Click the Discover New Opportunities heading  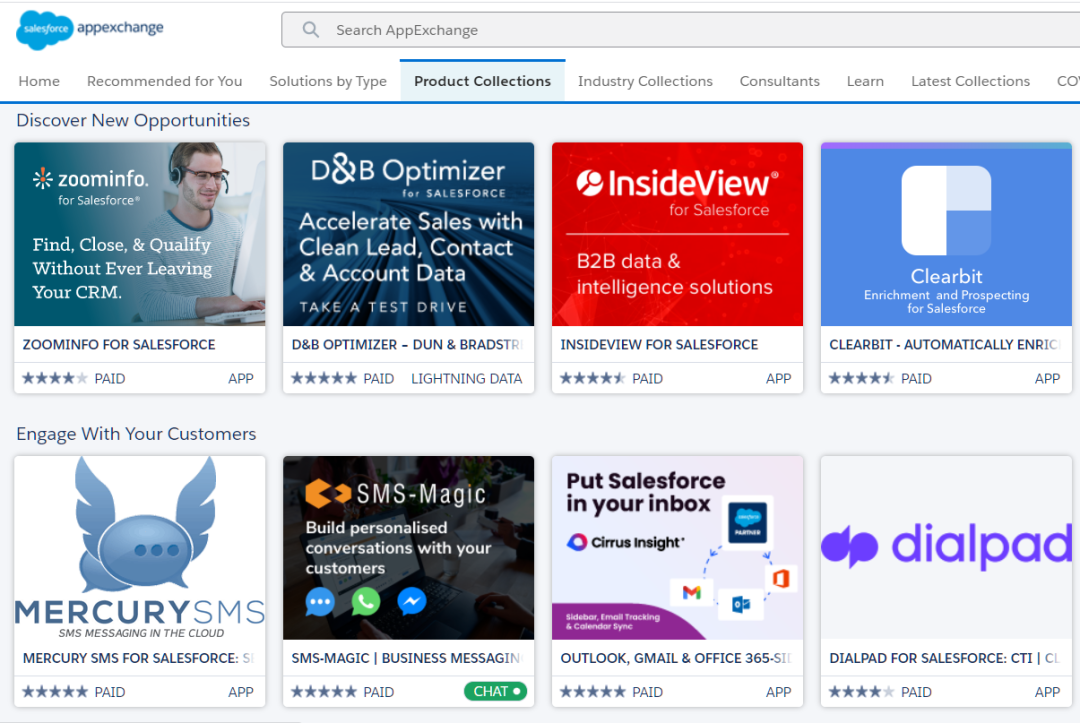coord(133,120)
